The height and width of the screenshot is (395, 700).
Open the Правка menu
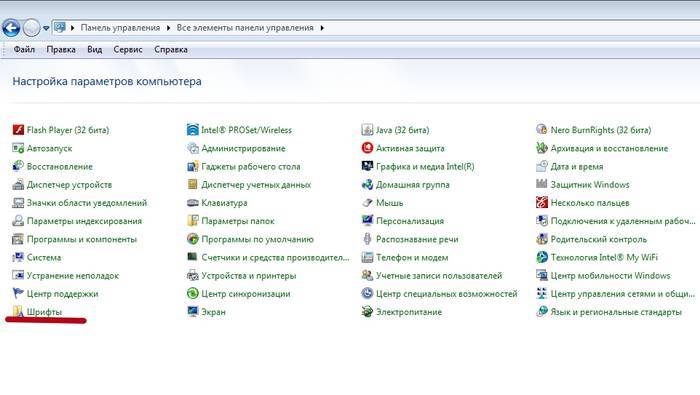pyautogui.click(x=61, y=50)
